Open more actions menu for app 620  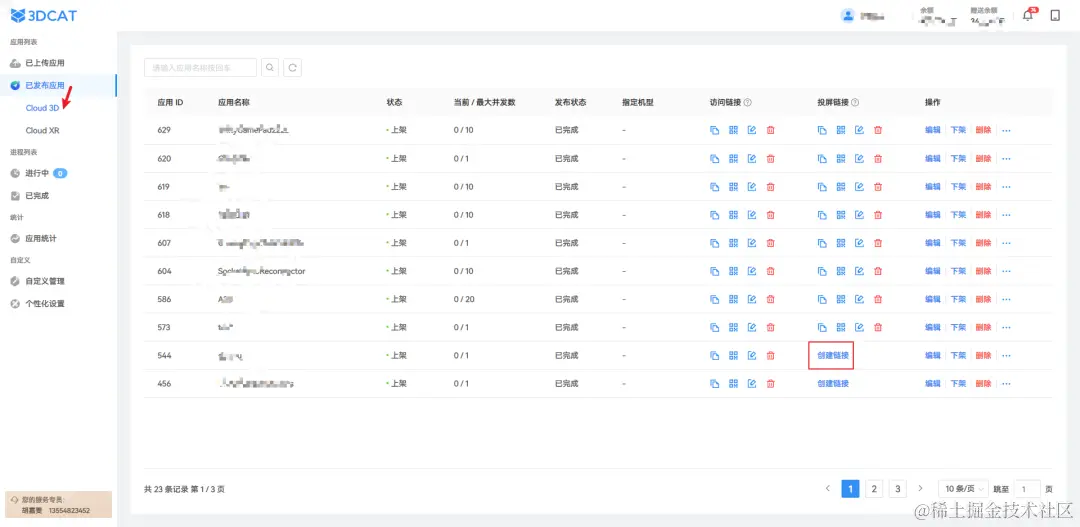pyautogui.click(x=1006, y=158)
